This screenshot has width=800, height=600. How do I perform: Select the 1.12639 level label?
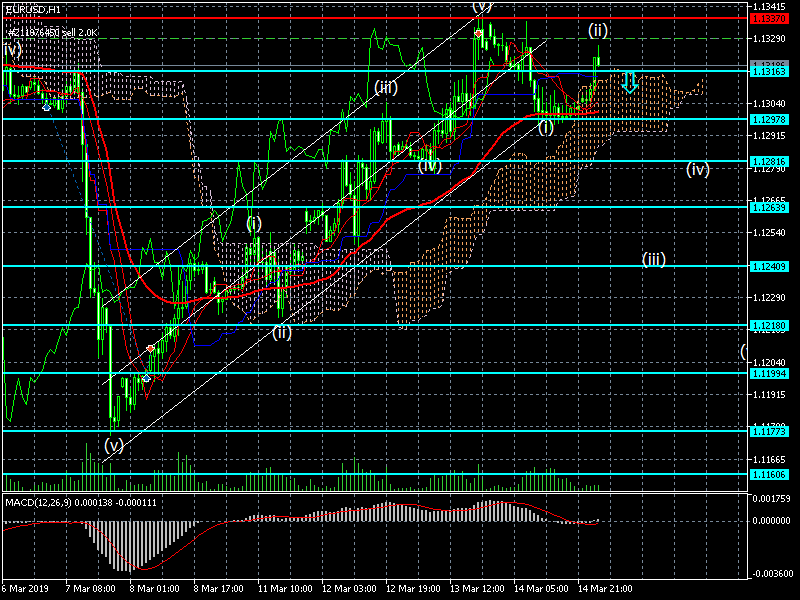770,208
